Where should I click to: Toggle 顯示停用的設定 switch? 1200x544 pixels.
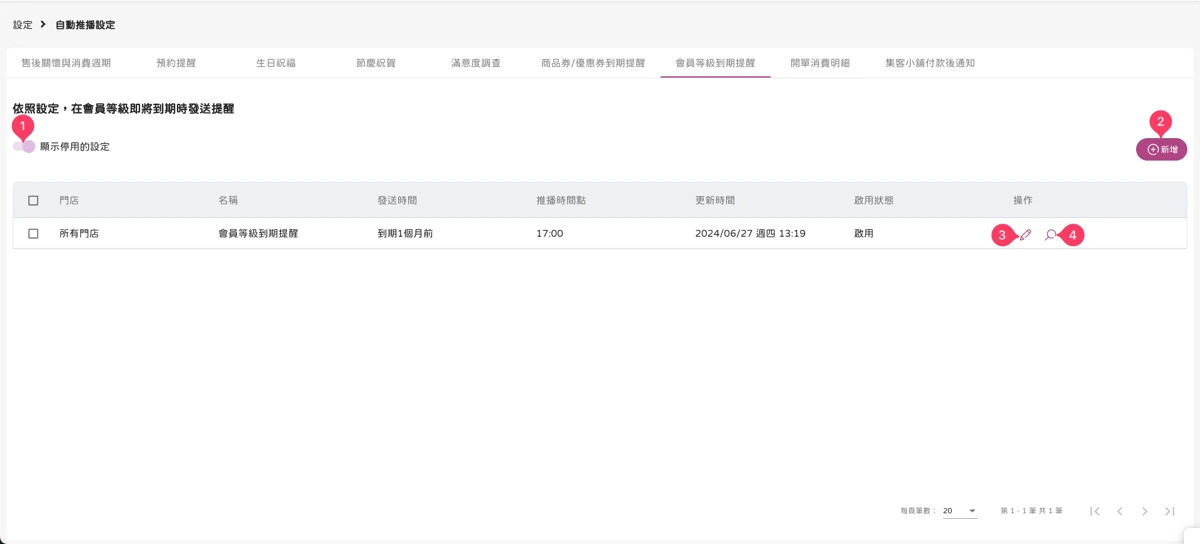24,147
